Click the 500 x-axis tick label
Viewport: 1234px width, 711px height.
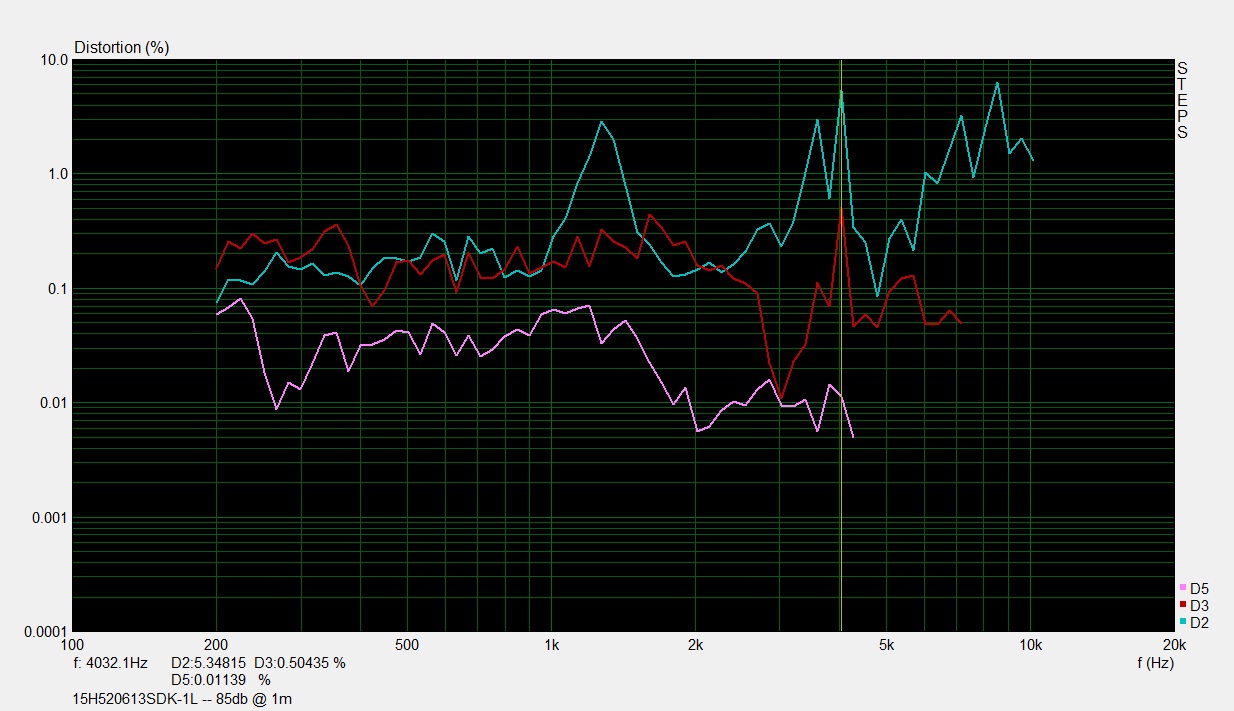tap(406, 645)
